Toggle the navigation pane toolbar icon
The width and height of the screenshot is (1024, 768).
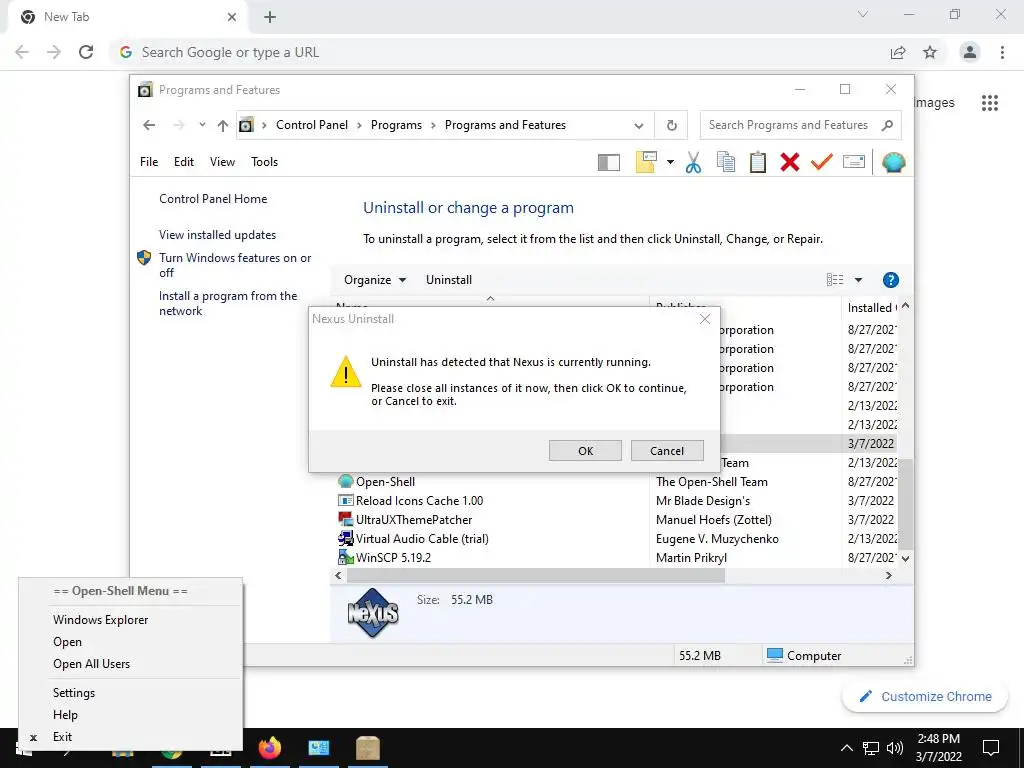(x=609, y=163)
